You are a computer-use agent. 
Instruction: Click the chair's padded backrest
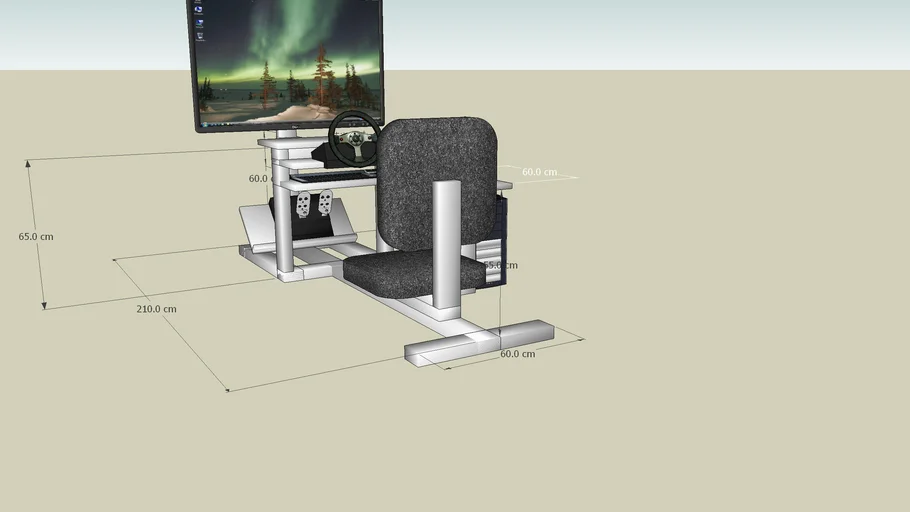point(436,183)
